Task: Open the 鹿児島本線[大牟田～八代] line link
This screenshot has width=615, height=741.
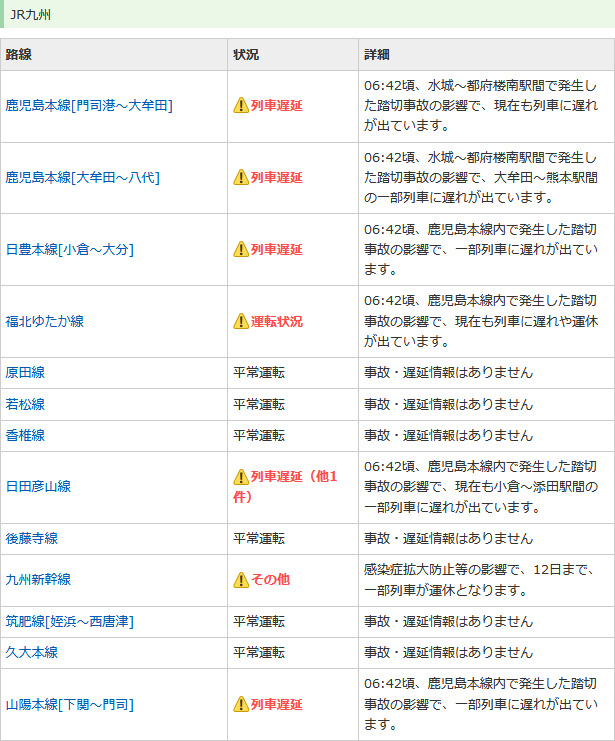Action: click(82, 178)
